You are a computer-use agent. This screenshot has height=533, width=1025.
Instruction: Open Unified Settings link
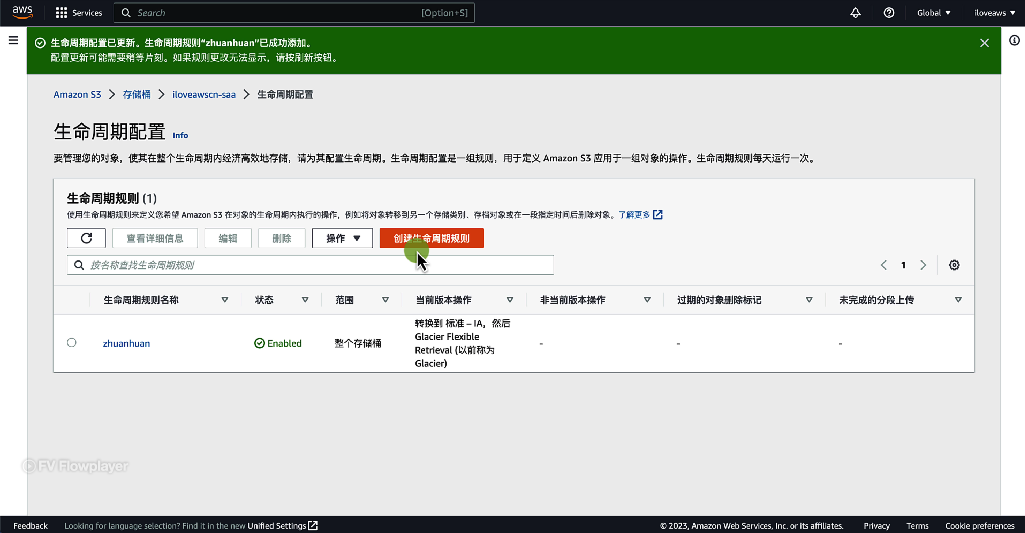pos(282,526)
